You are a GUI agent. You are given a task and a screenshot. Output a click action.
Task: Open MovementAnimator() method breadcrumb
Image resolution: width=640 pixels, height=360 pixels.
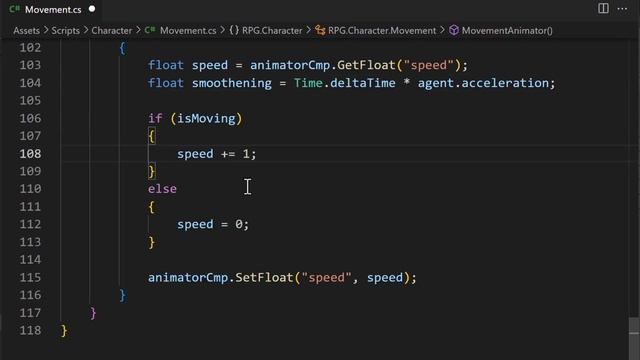click(507, 31)
